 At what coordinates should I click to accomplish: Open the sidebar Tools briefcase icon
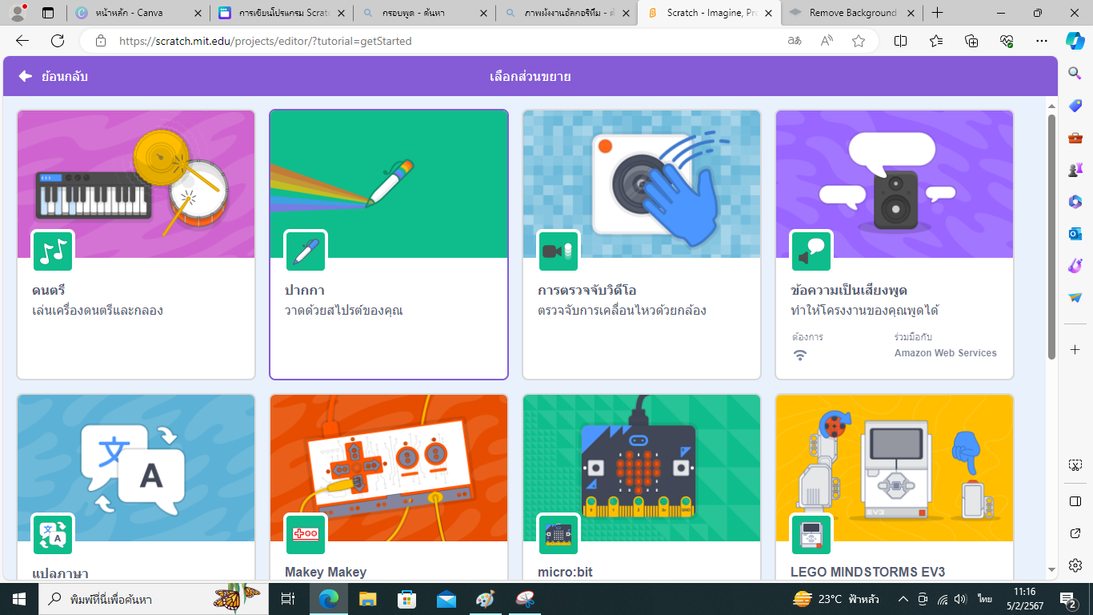tap(1075, 137)
